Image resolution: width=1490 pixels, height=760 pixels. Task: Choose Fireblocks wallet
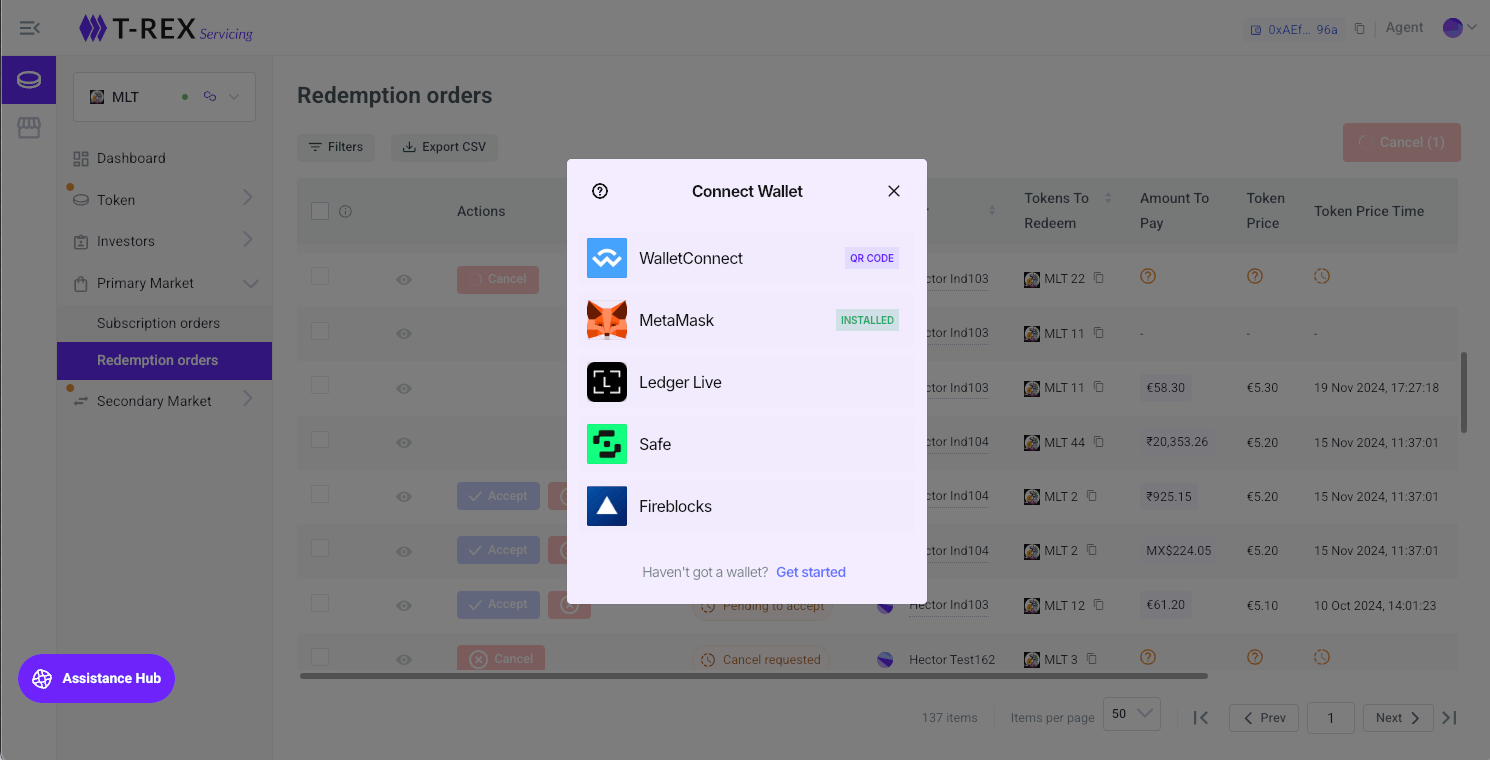[746, 506]
